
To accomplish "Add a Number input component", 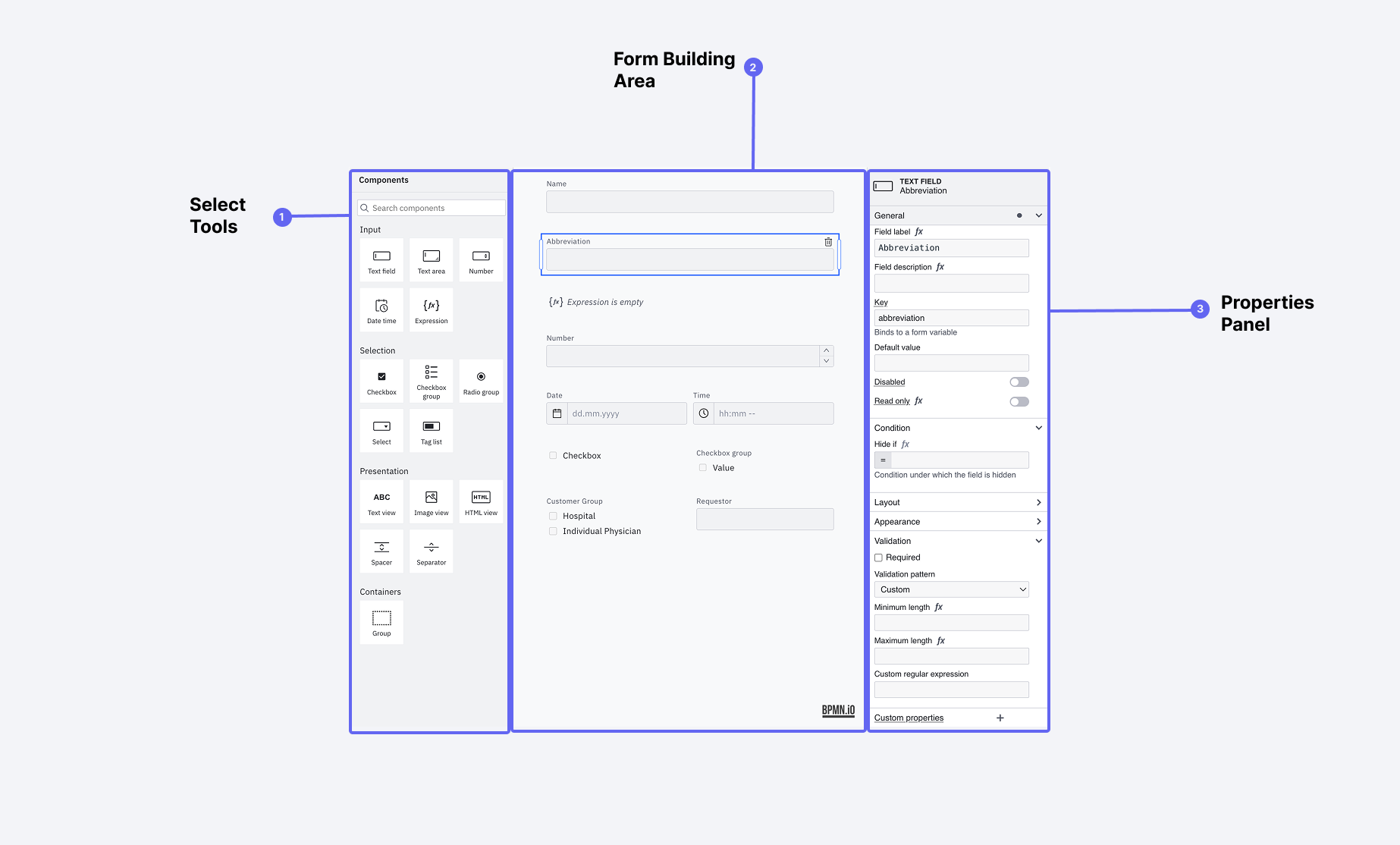I will tap(481, 259).
